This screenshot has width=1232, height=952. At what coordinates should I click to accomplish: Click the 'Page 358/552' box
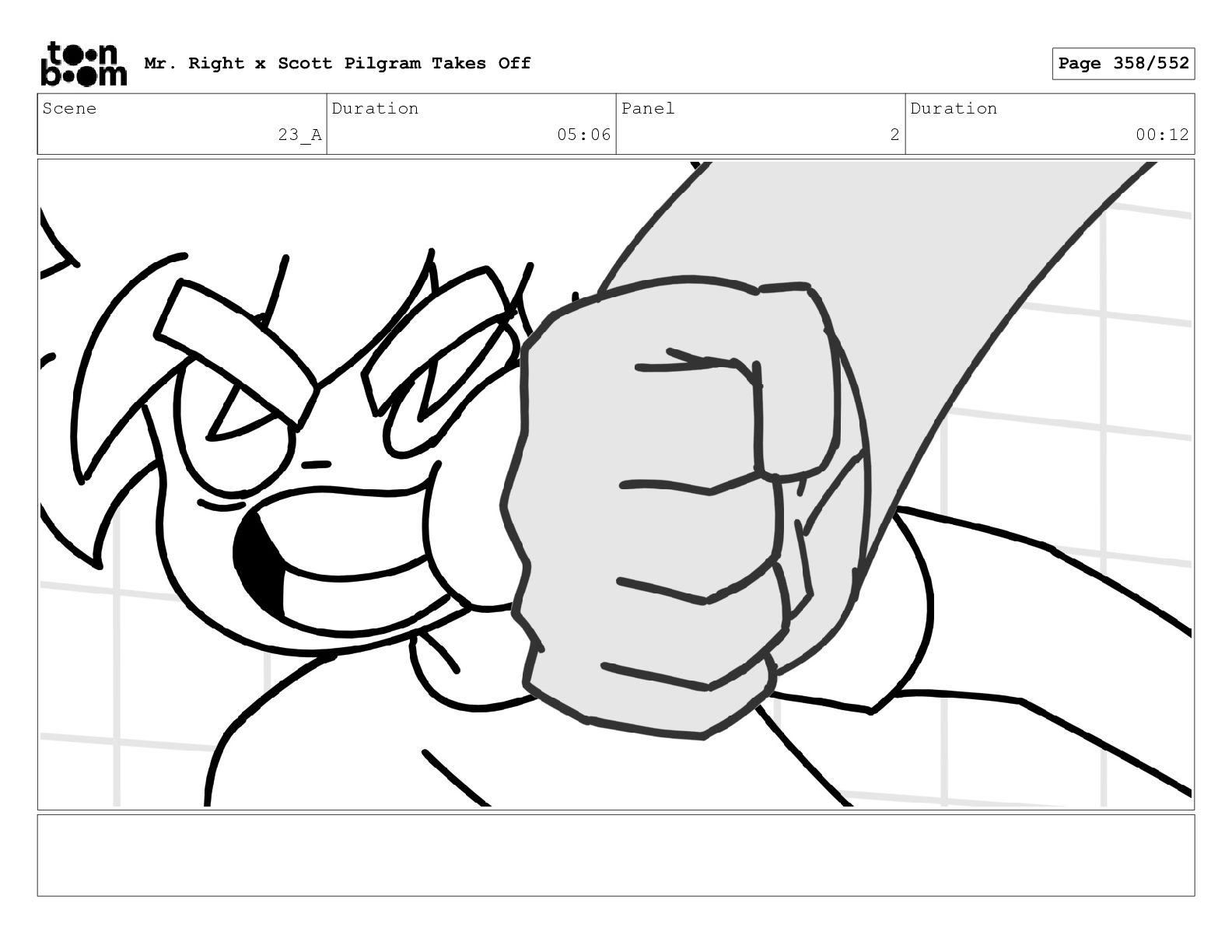click(1123, 64)
